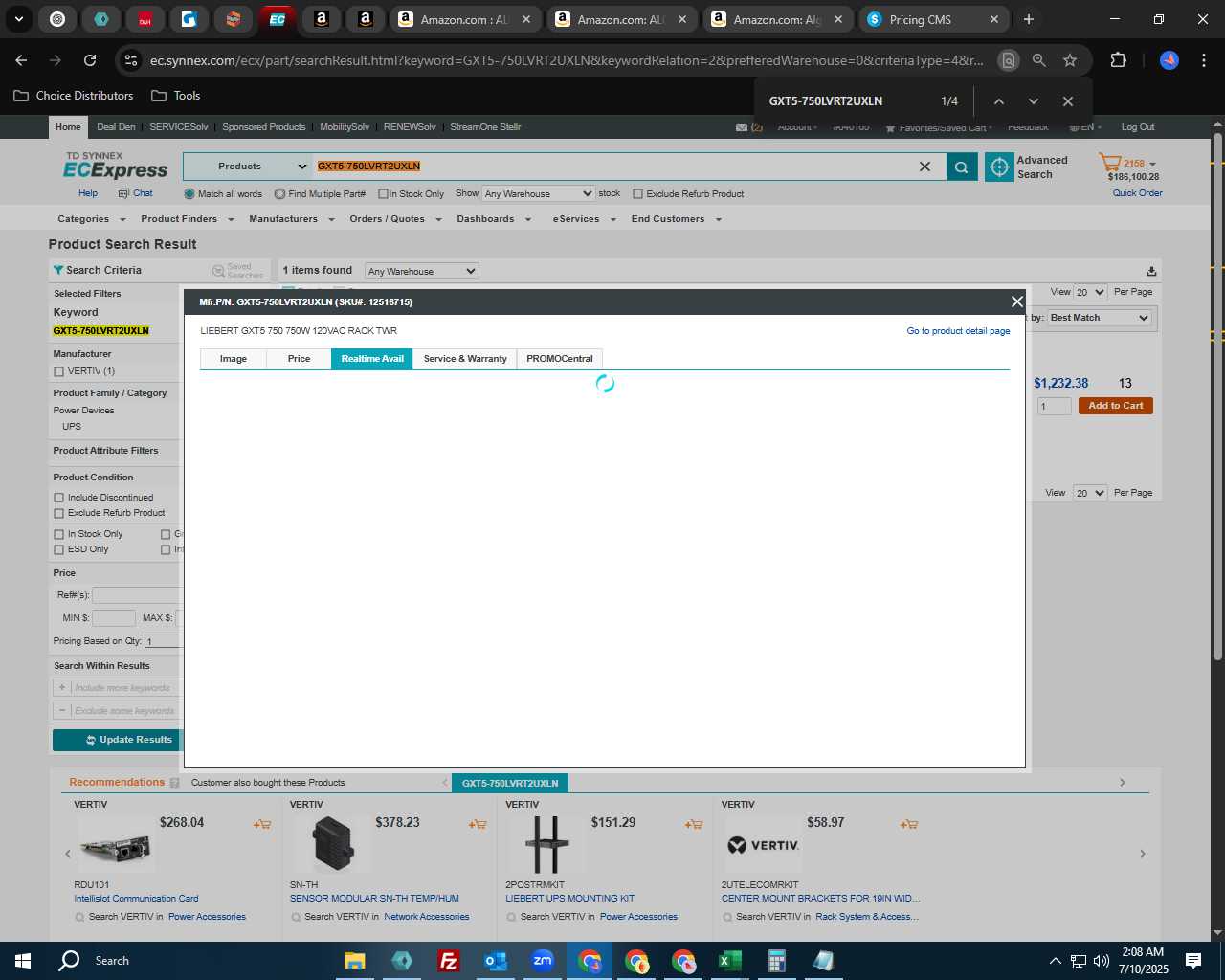
Task: Open the Product Finders menu
Action: click(x=187, y=219)
